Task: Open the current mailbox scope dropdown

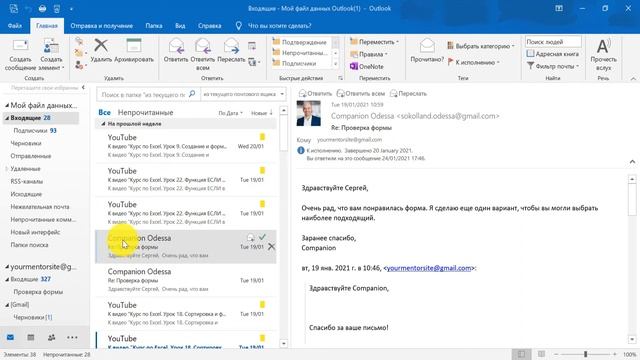Action: [x=243, y=94]
